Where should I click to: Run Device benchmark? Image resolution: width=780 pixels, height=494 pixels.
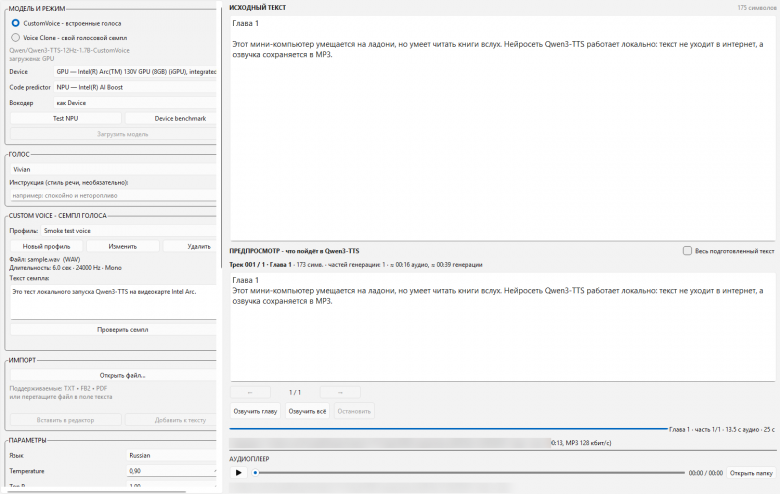pyautogui.click(x=171, y=118)
